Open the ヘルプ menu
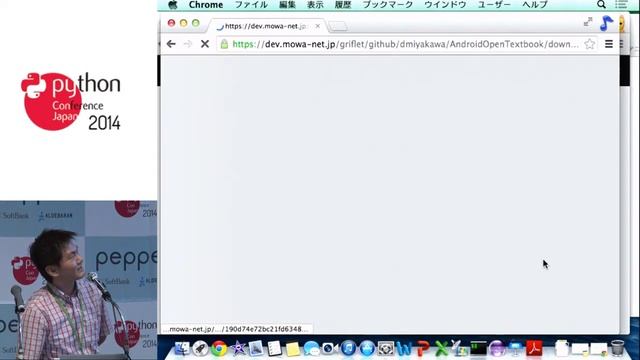 point(535,5)
